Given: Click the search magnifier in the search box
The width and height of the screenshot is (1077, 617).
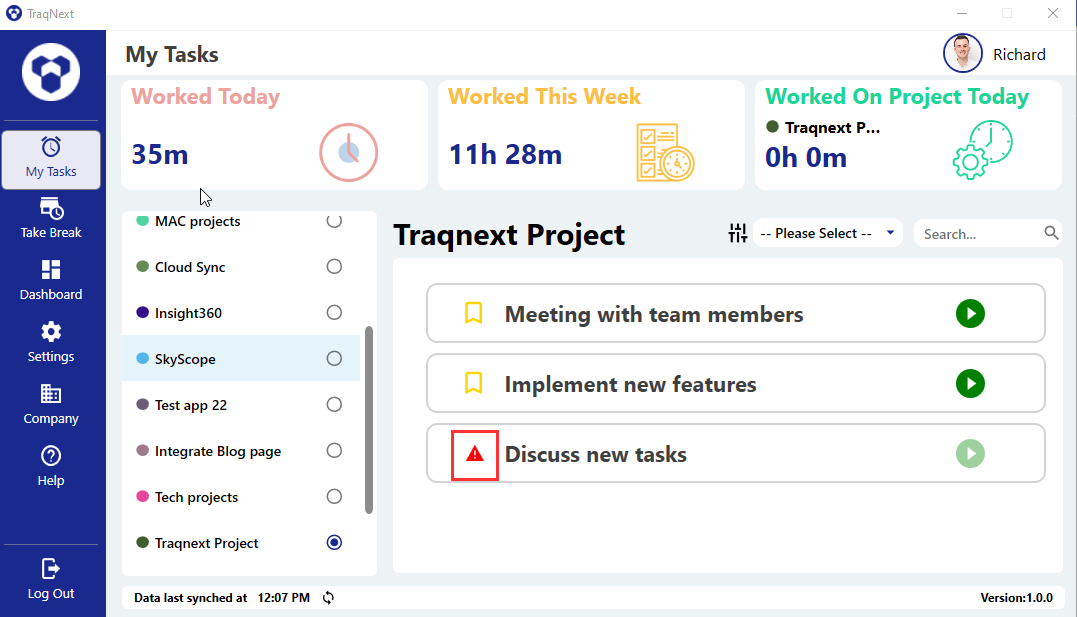Looking at the screenshot, I should pyautogui.click(x=1050, y=232).
